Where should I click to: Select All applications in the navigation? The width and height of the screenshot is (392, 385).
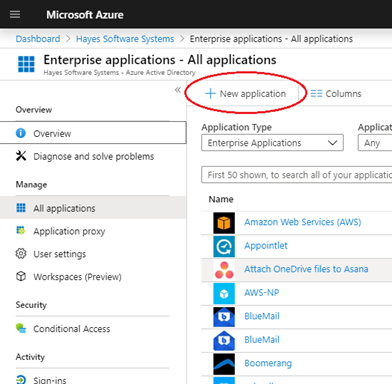[93, 208]
